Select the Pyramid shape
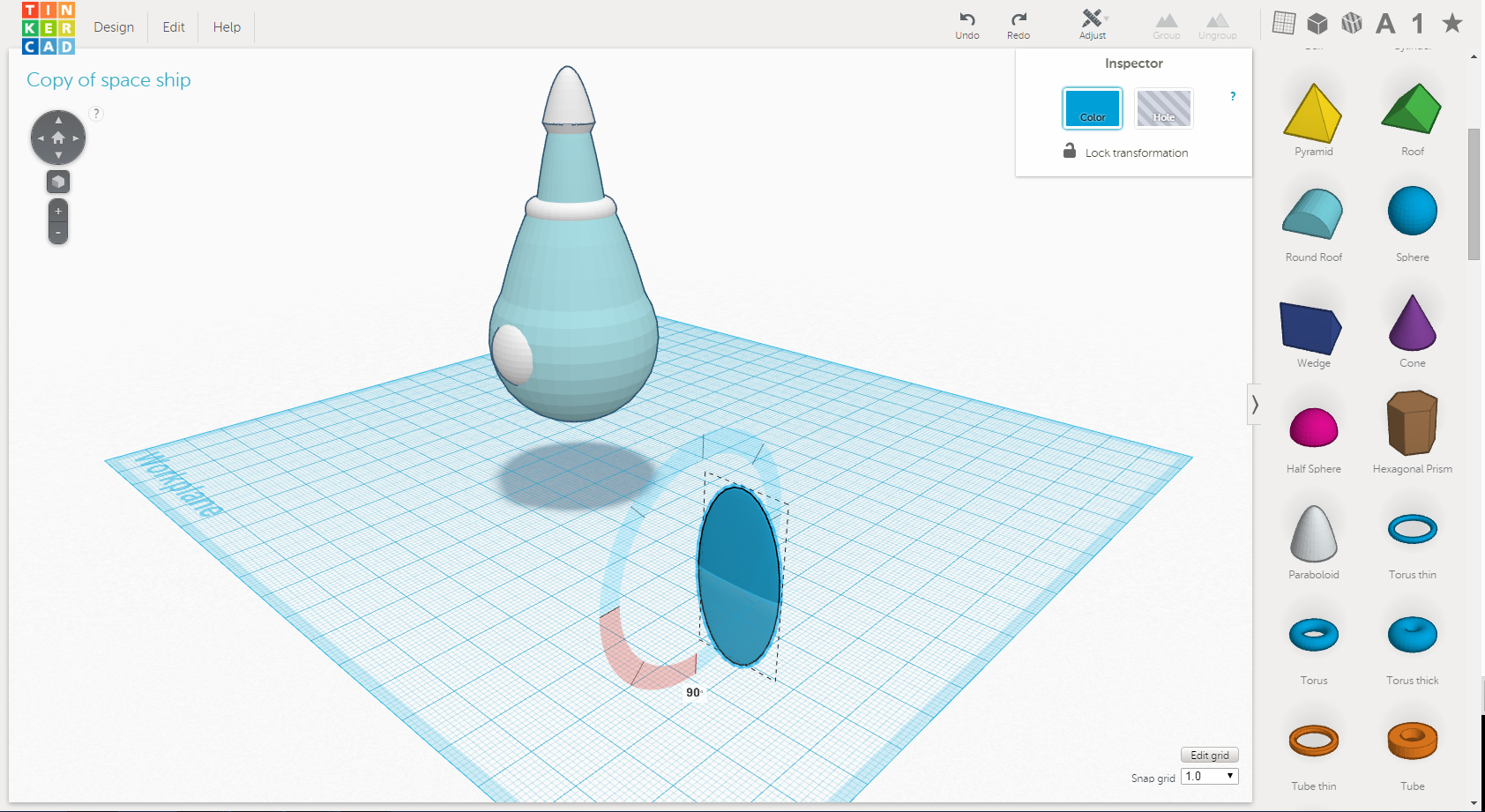Screen dimensions: 1485x812 click(x=1313, y=113)
